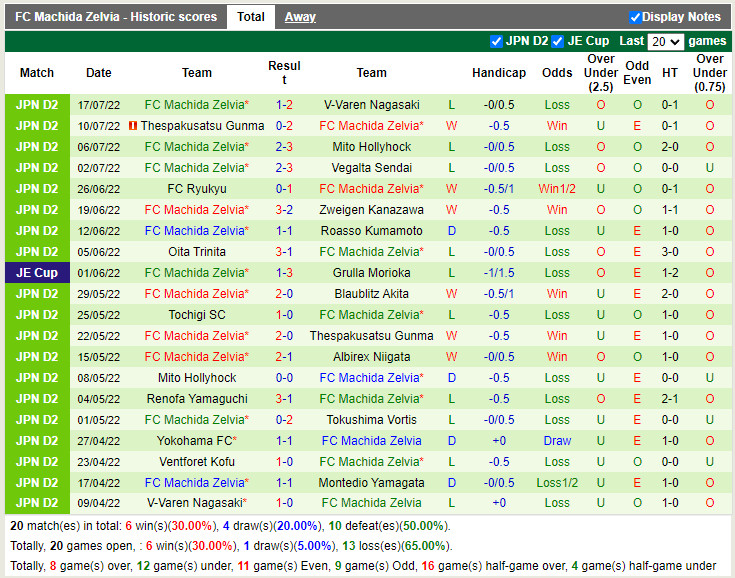Viewport: 735px width, 578px height.
Task: Click the Date column header
Action: pos(98,73)
